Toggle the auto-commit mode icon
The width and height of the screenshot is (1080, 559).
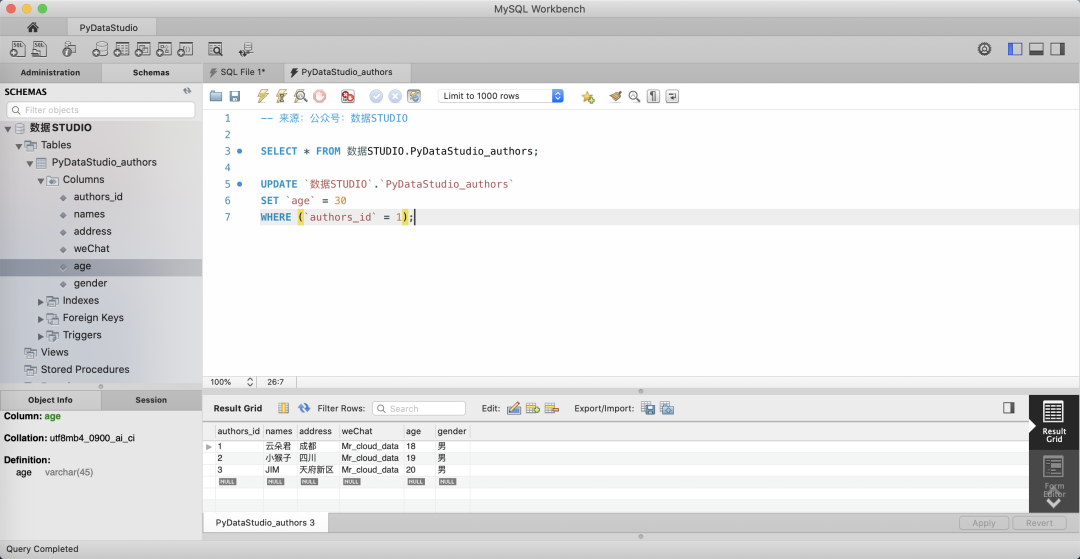click(413, 96)
